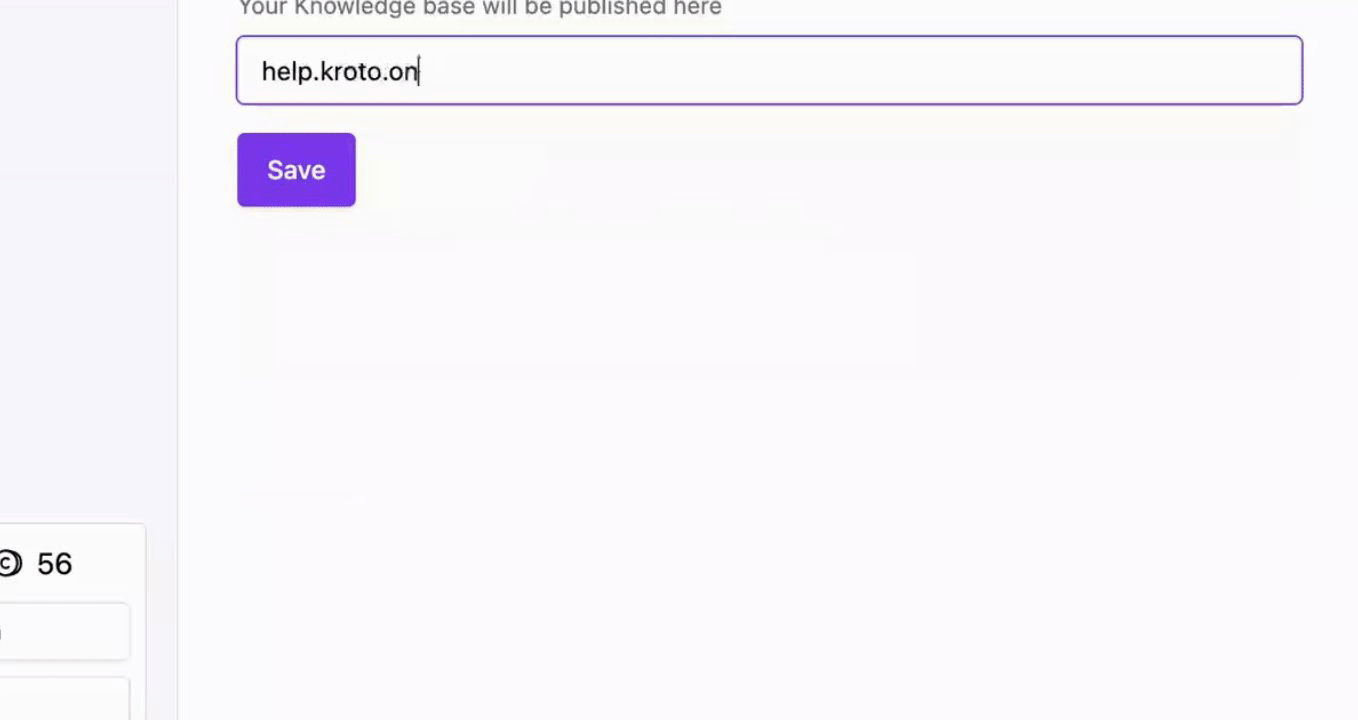The width and height of the screenshot is (1358, 720).
Task: Click the "Your Knowledge base will be published here" label
Action: tap(479, 8)
